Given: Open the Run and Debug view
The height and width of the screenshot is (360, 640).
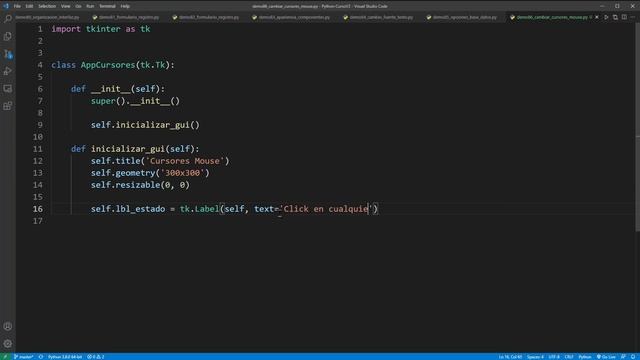Looking at the screenshot, I should click(x=8, y=71).
